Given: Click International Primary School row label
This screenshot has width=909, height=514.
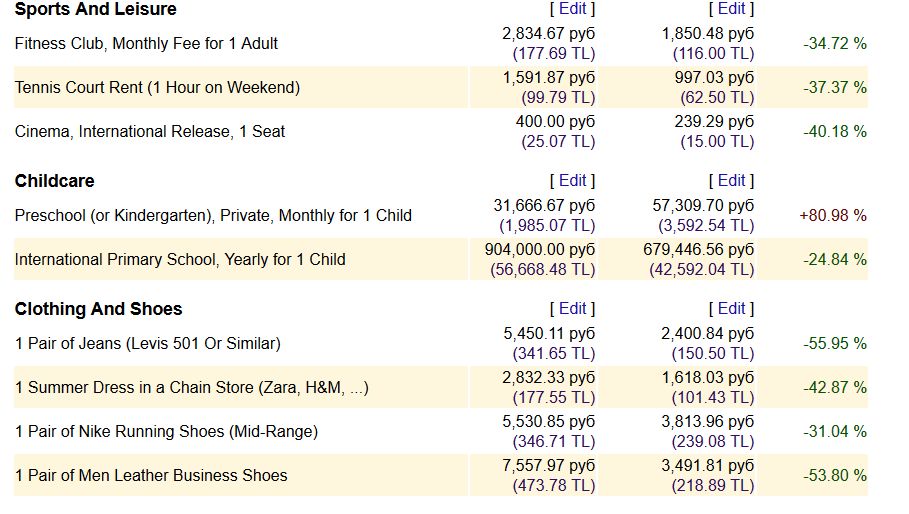Looking at the screenshot, I should click(x=180, y=260).
